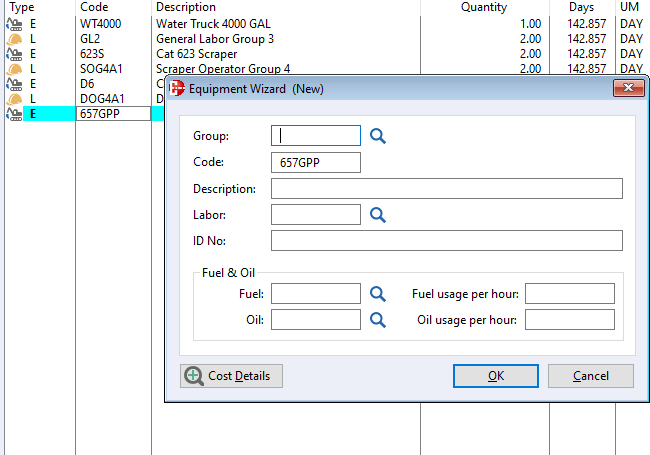Image resolution: width=650 pixels, height=455 pixels.
Task: Cancel the Equipment Wizard
Action: click(591, 376)
